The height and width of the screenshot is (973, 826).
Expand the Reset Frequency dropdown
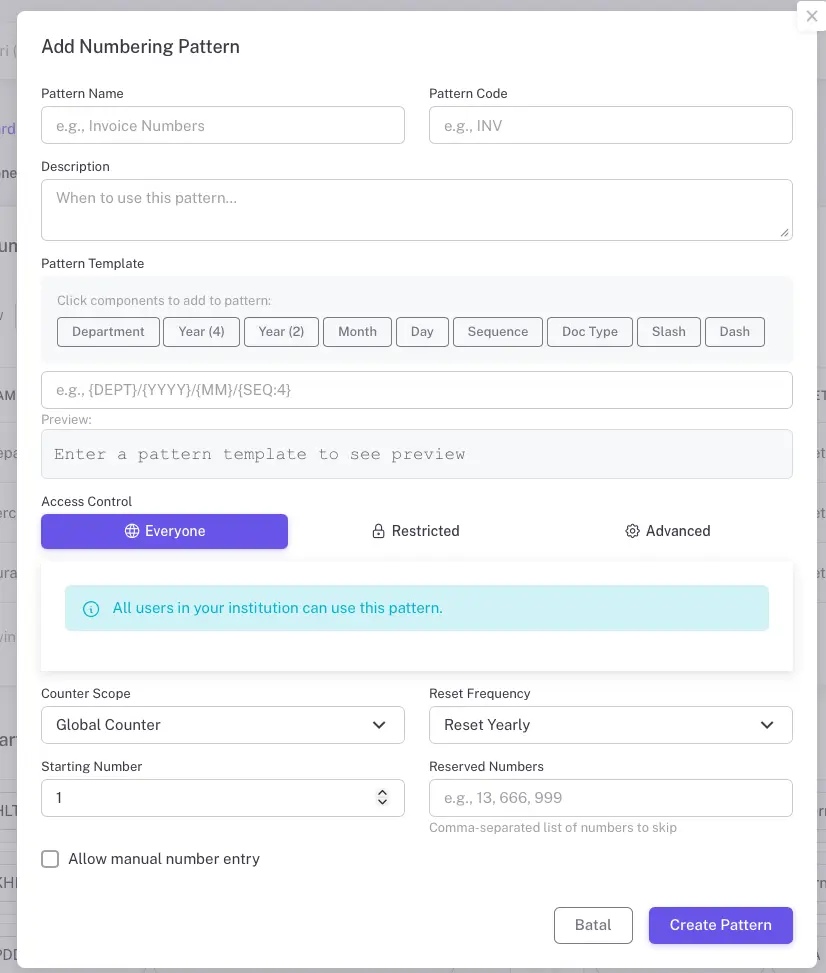[x=610, y=725]
